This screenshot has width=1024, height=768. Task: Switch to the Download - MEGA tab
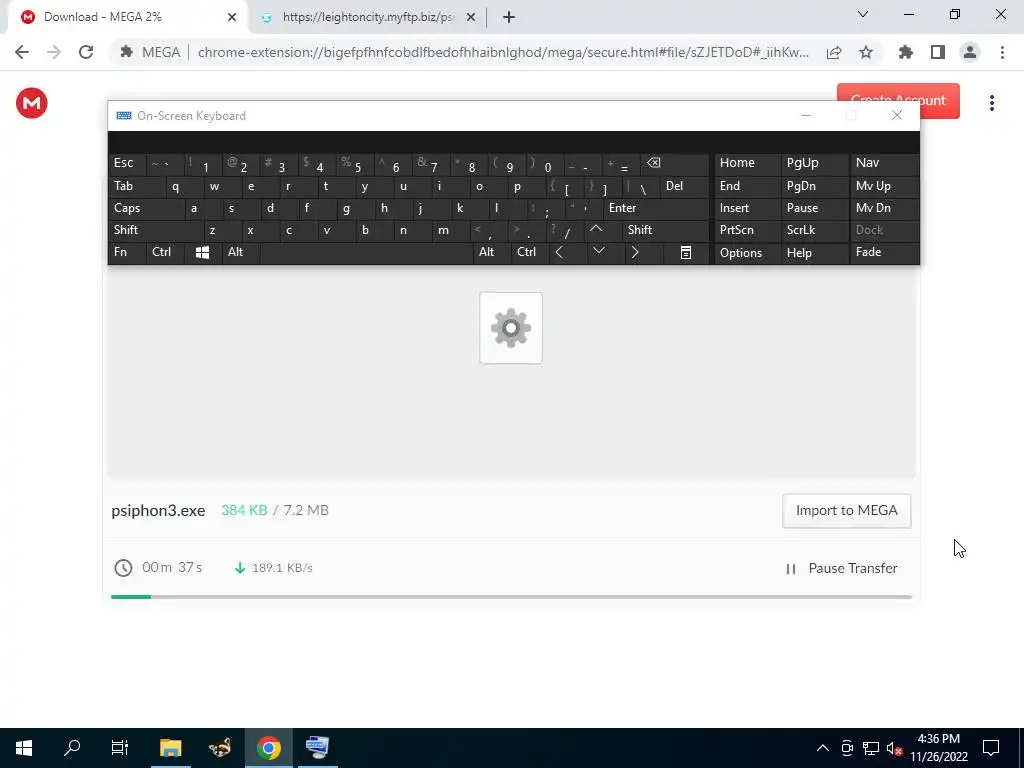[127, 18]
